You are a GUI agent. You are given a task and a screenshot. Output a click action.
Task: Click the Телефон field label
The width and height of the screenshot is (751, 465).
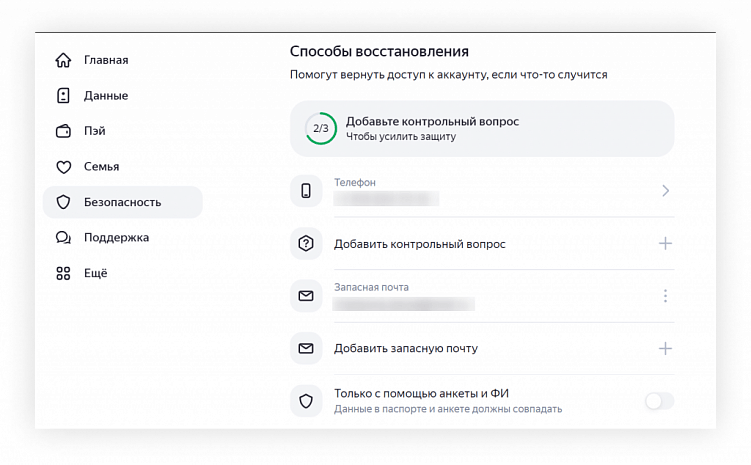pyautogui.click(x=355, y=182)
